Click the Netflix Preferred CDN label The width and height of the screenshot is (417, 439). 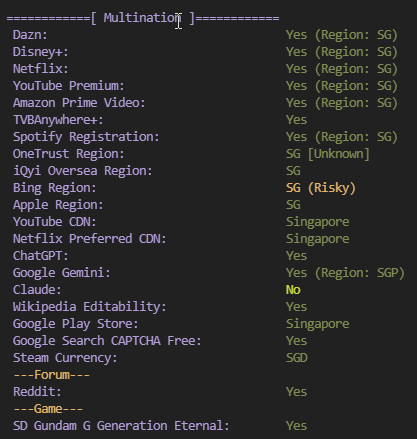click(90, 239)
